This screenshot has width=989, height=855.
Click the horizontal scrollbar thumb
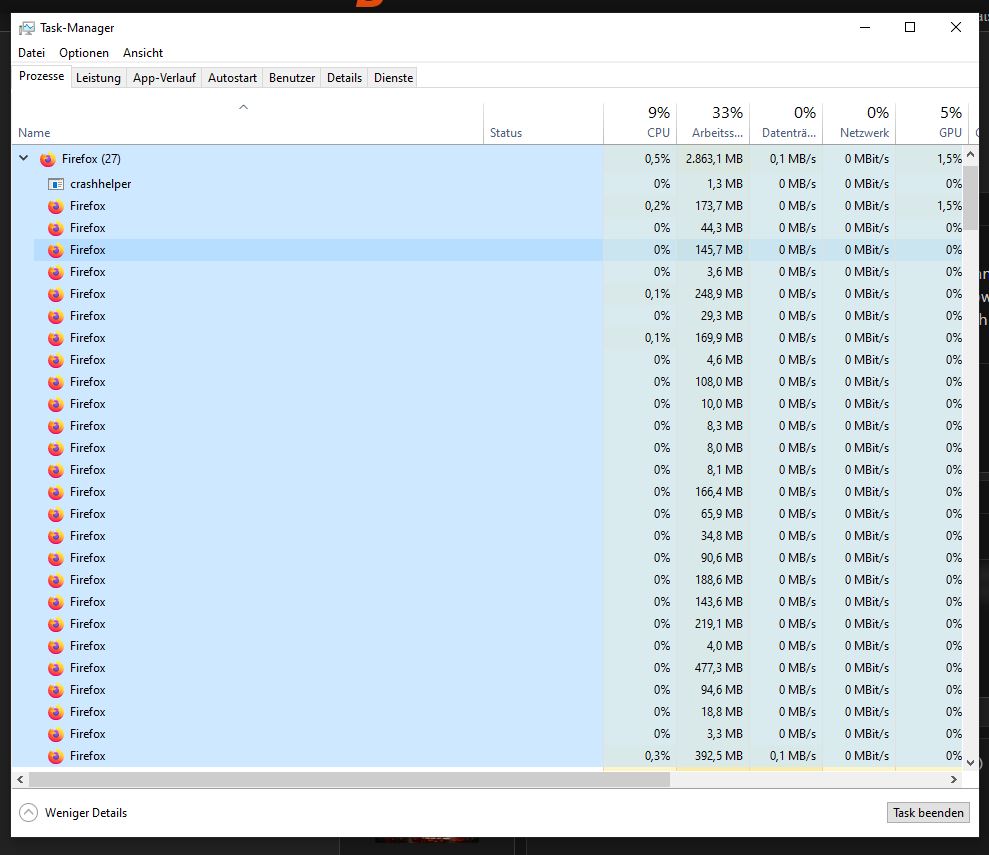pyautogui.click(x=349, y=779)
